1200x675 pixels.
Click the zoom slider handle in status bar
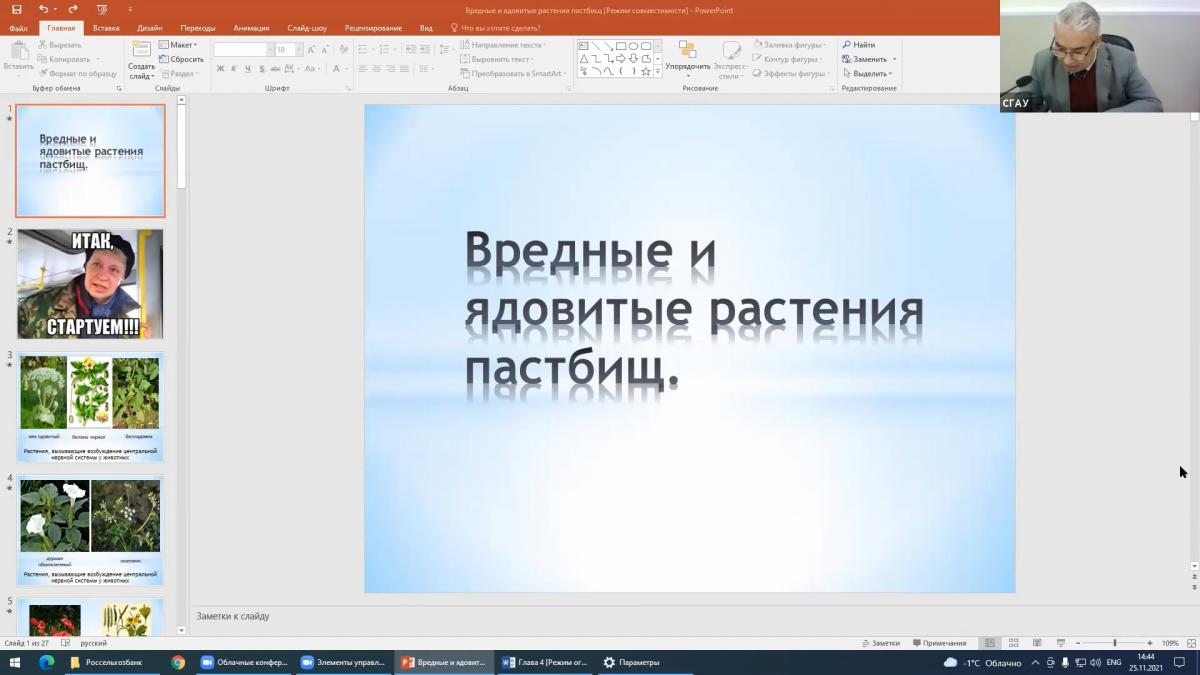pyautogui.click(x=1115, y=643)
